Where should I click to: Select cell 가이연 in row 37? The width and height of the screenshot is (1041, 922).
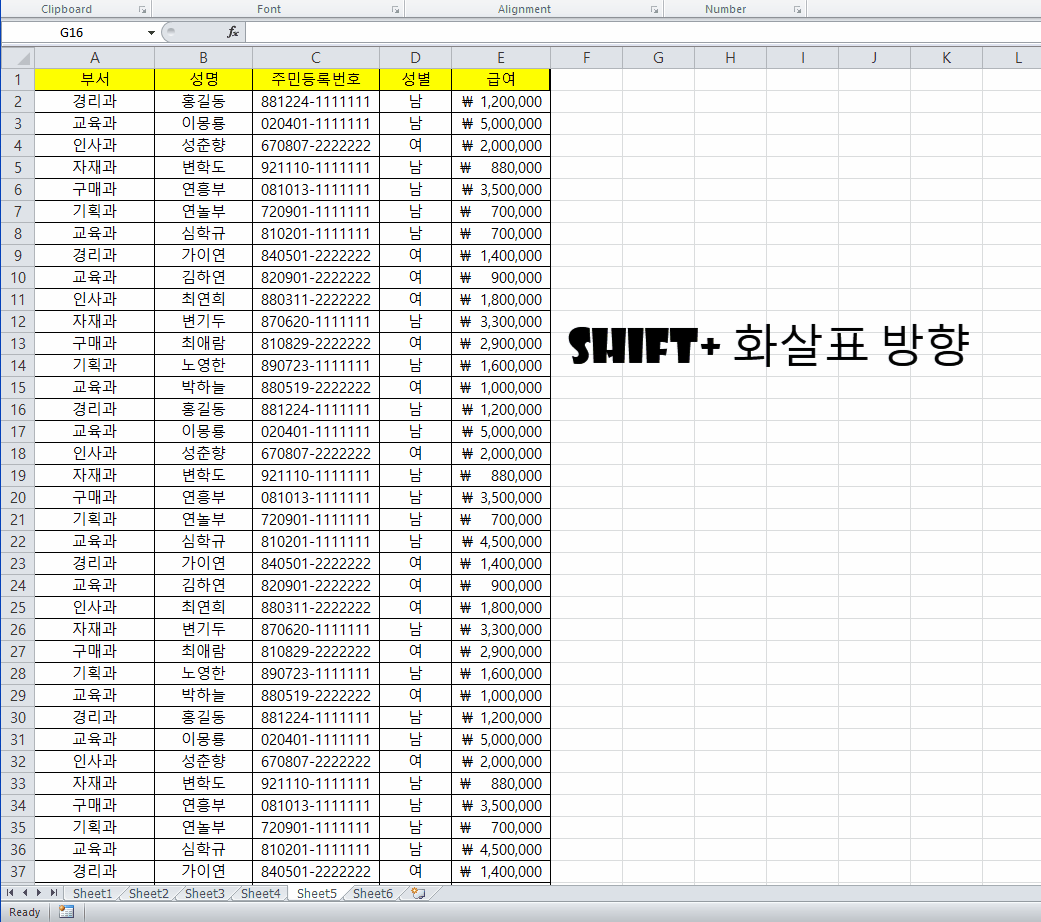[203, 872]
